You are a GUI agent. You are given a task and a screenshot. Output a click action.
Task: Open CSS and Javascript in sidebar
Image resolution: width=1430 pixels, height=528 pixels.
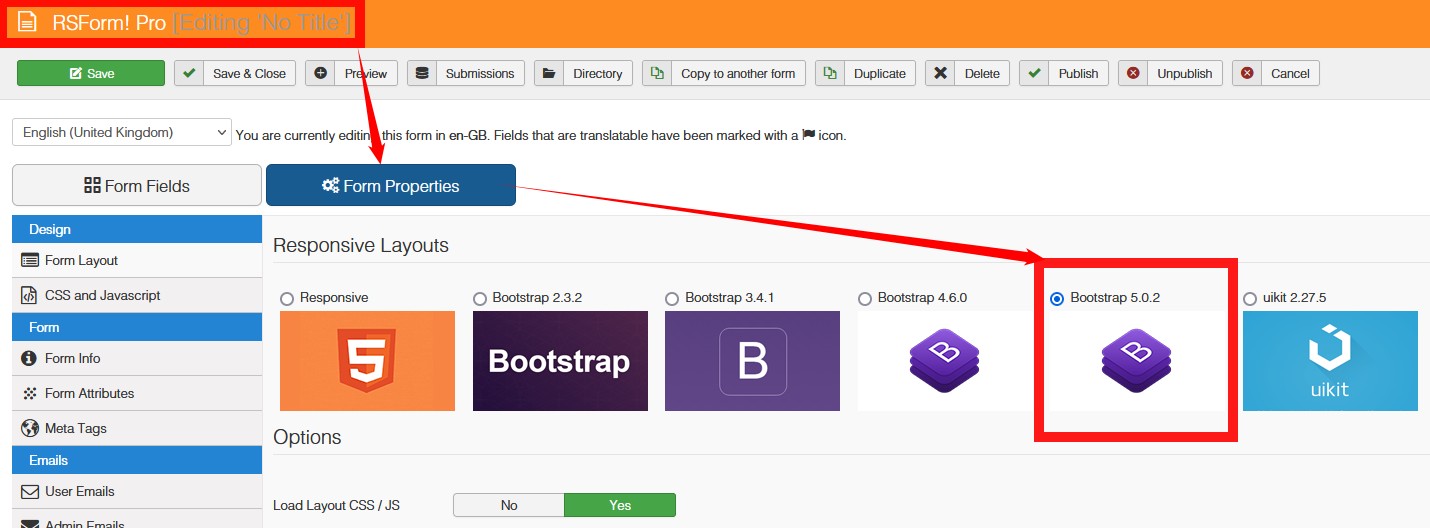(x=102, y=295)
